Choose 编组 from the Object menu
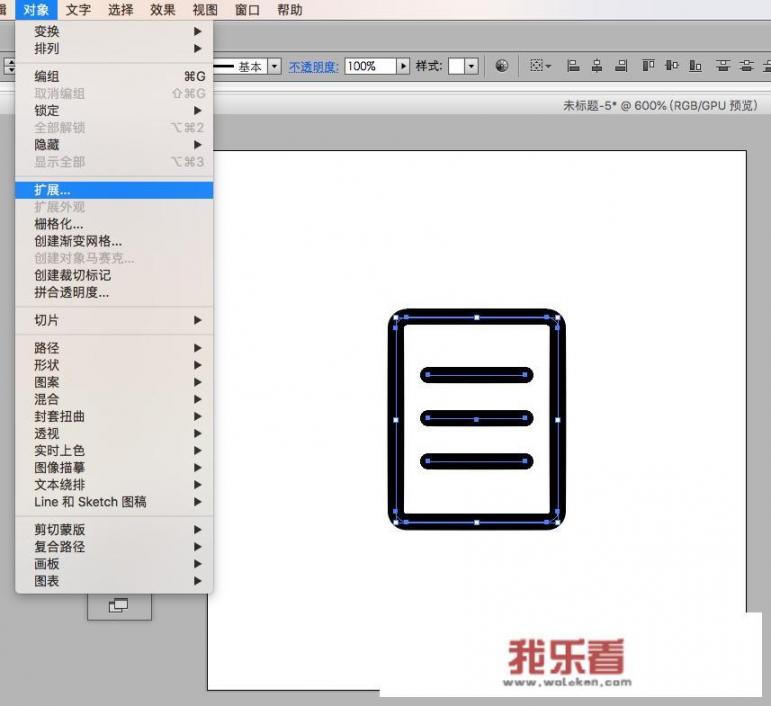 pos(114,76)
